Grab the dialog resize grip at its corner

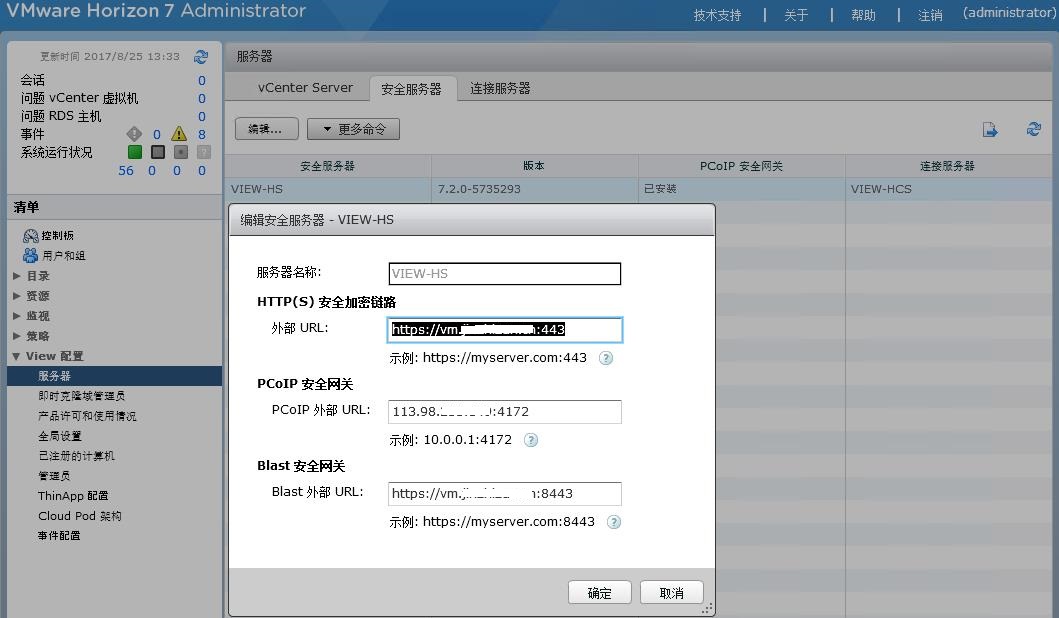pyautogui.click(x=706, y=609)
